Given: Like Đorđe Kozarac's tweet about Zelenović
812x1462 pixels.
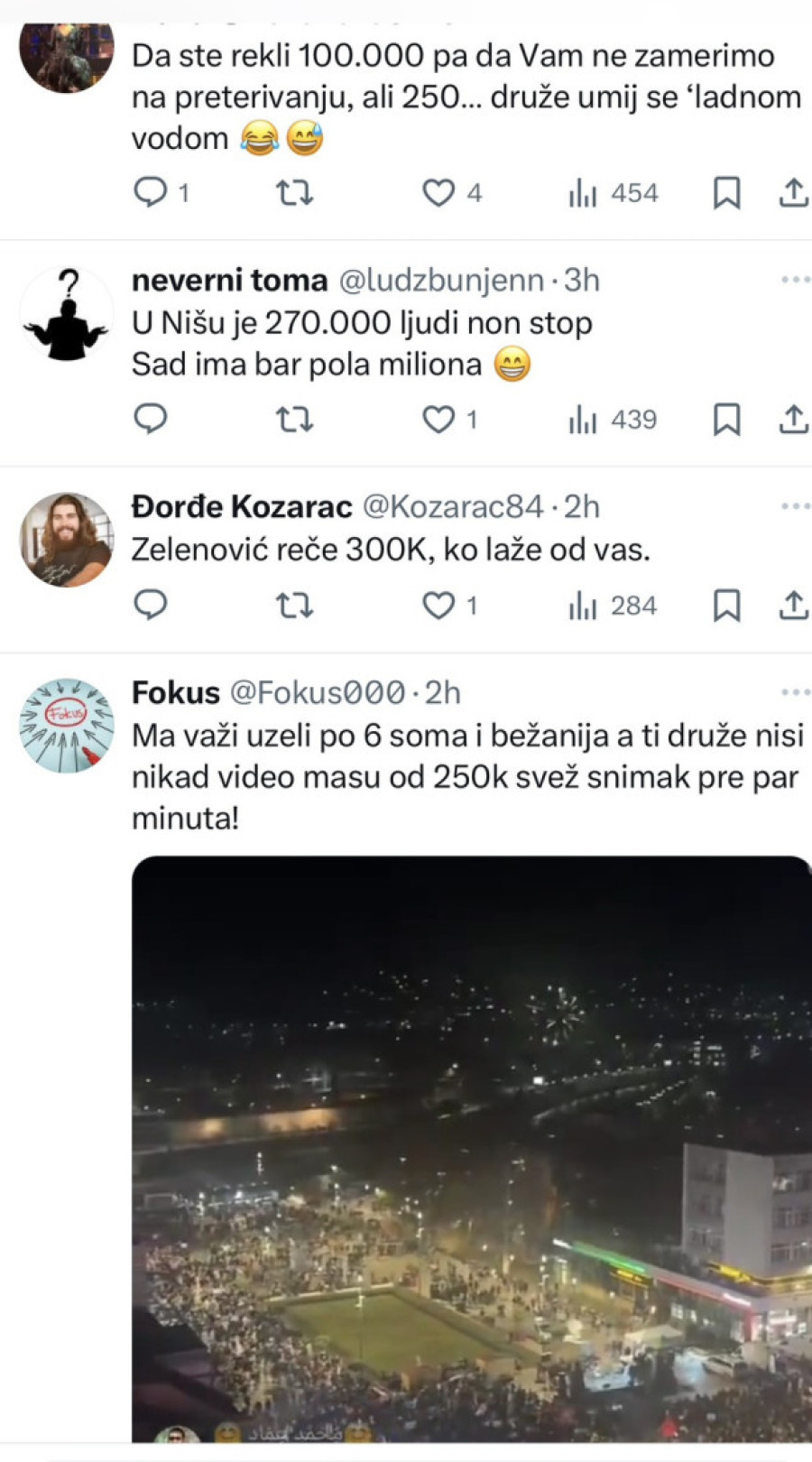Looking at the screenshot, I should pyautogui.click(x=439, y=606).
